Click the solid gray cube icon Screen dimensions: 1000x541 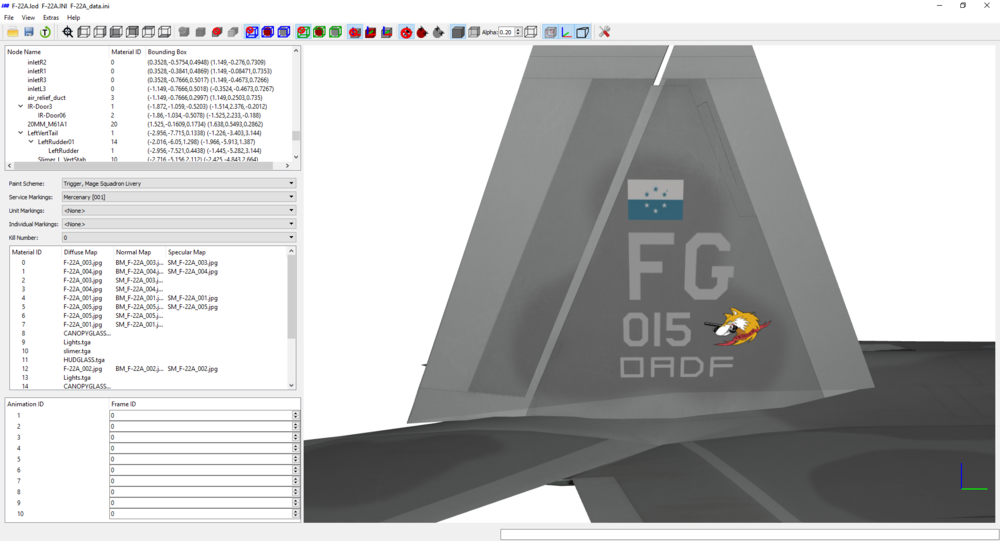(x=458, y=32)
